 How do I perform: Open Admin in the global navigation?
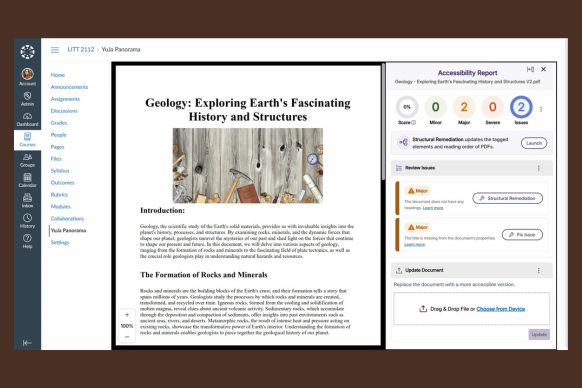point(27,99)
